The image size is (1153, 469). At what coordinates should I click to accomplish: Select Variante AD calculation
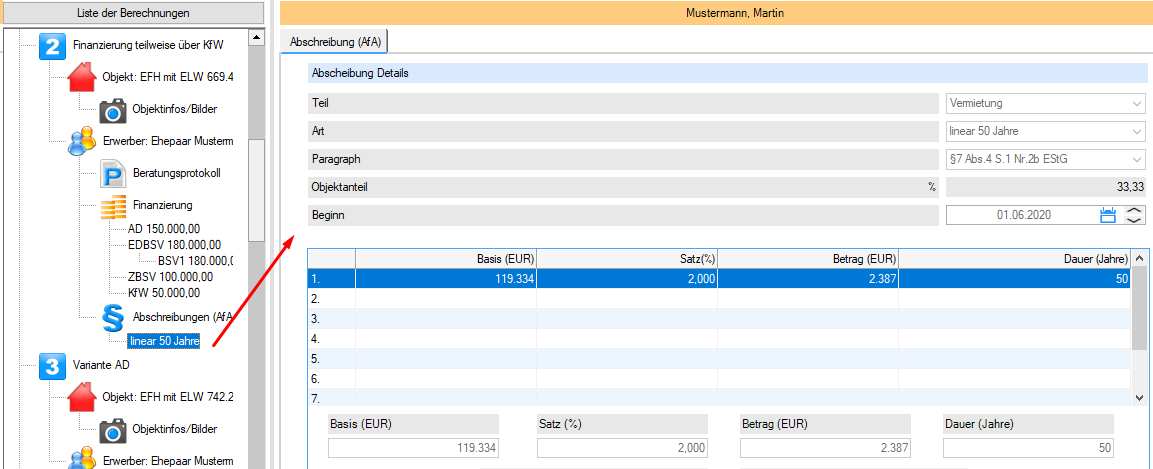tap(101, 365)
